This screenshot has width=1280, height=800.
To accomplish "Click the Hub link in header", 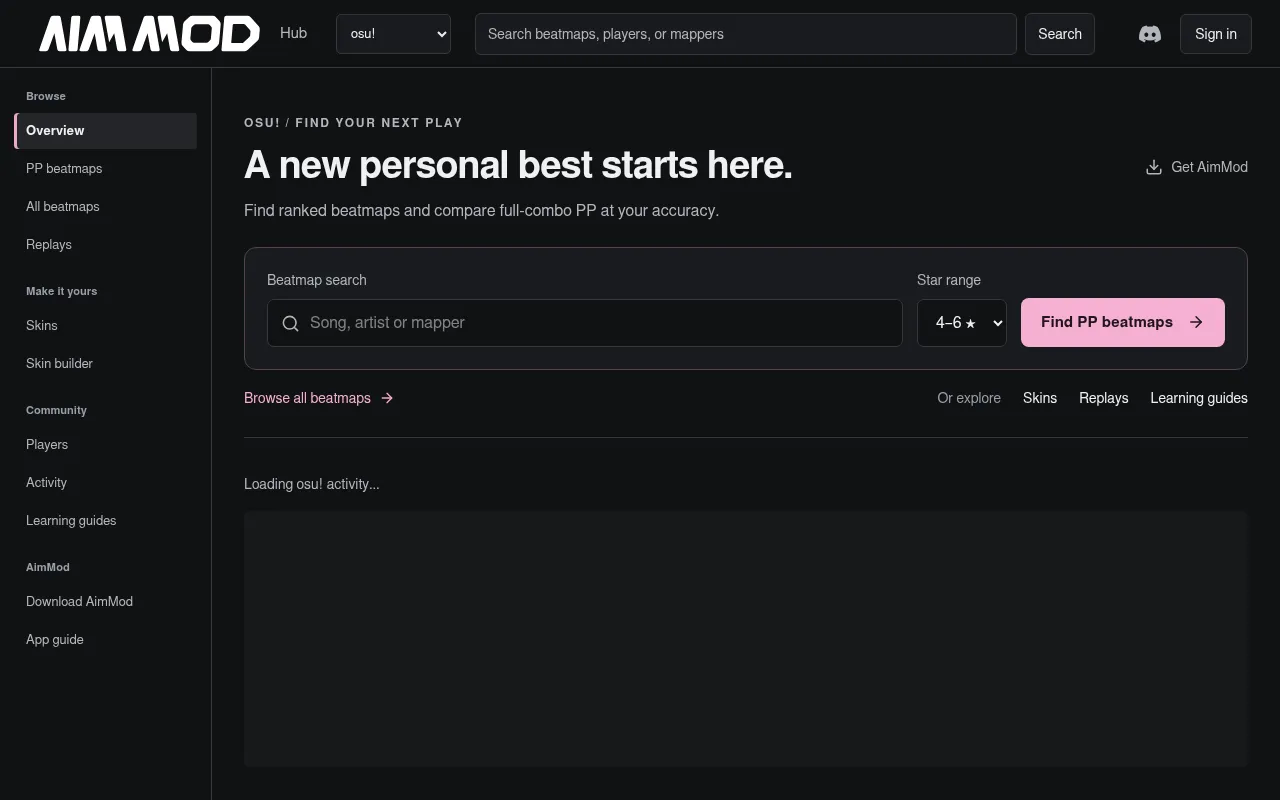I will pos(293,33).
